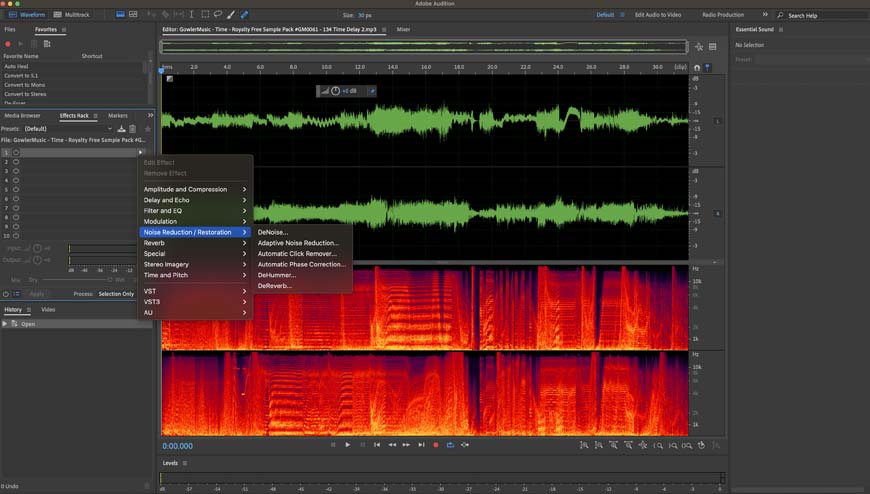Zoom to the current selection
Screen dimensions: 870x494
coord(687,445)
